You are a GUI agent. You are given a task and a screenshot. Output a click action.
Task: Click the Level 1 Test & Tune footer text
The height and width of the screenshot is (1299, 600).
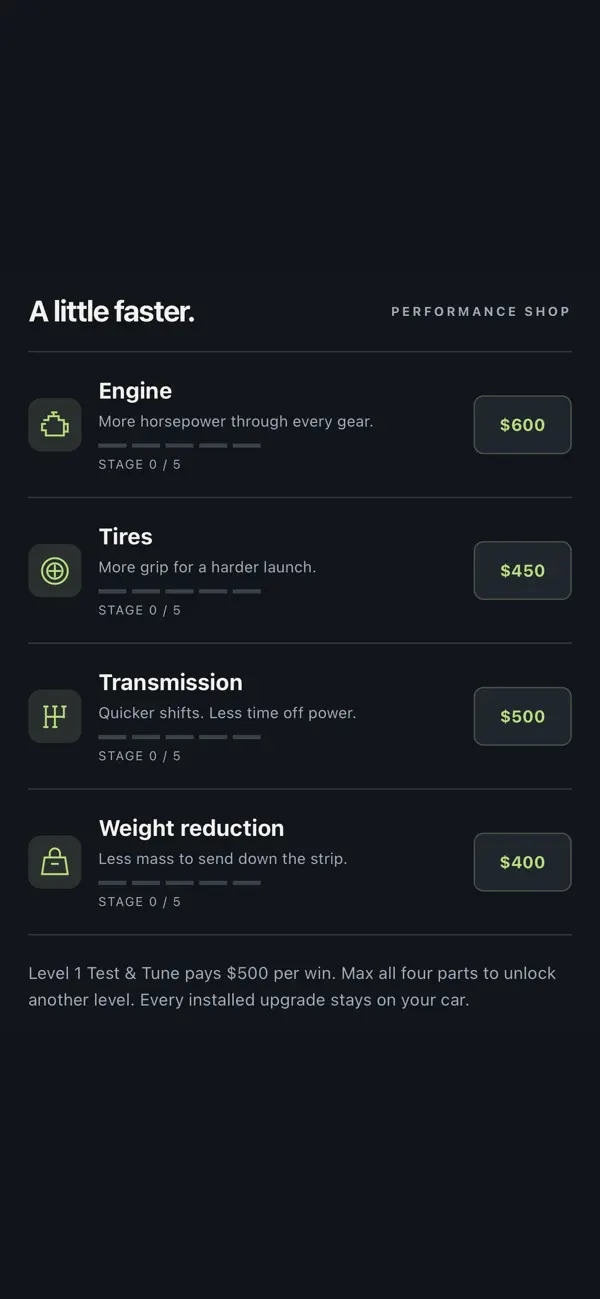[x=292, y=986]
